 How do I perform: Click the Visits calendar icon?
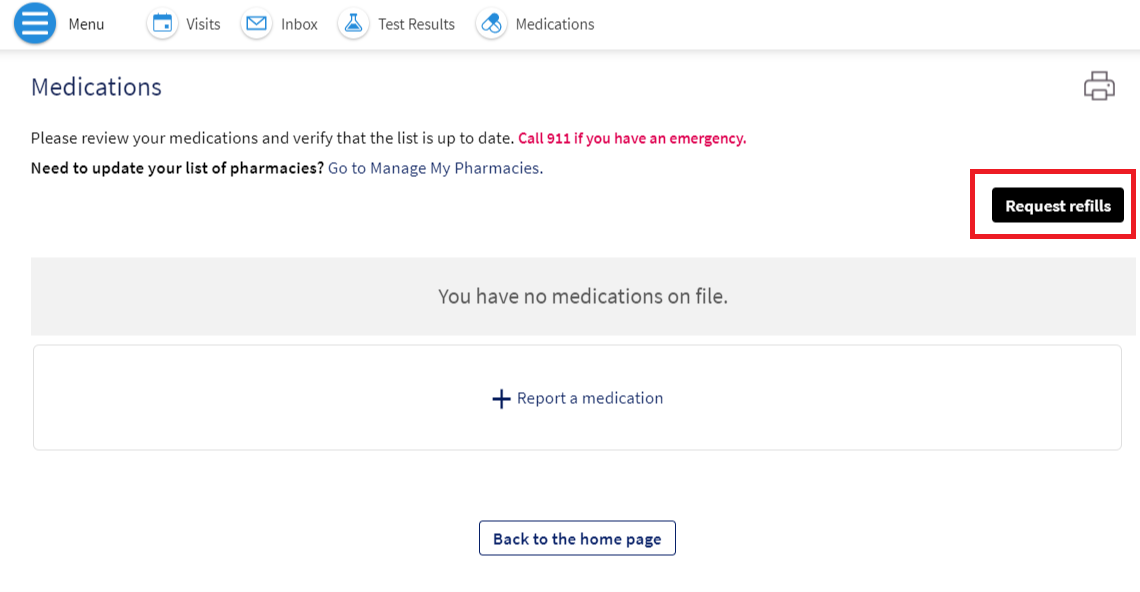click(162, 23)
